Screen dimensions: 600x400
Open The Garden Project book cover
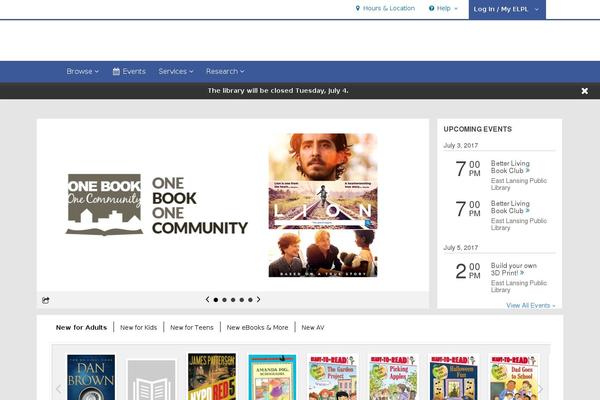333,377
